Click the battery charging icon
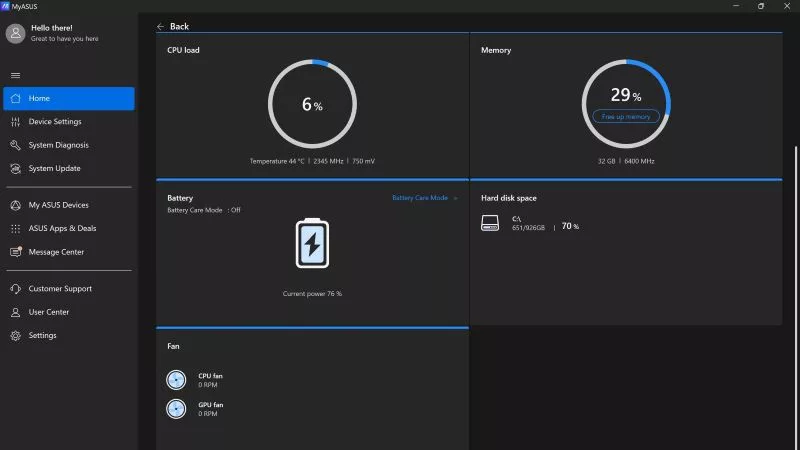800x450 pixels. pos(312,243)
